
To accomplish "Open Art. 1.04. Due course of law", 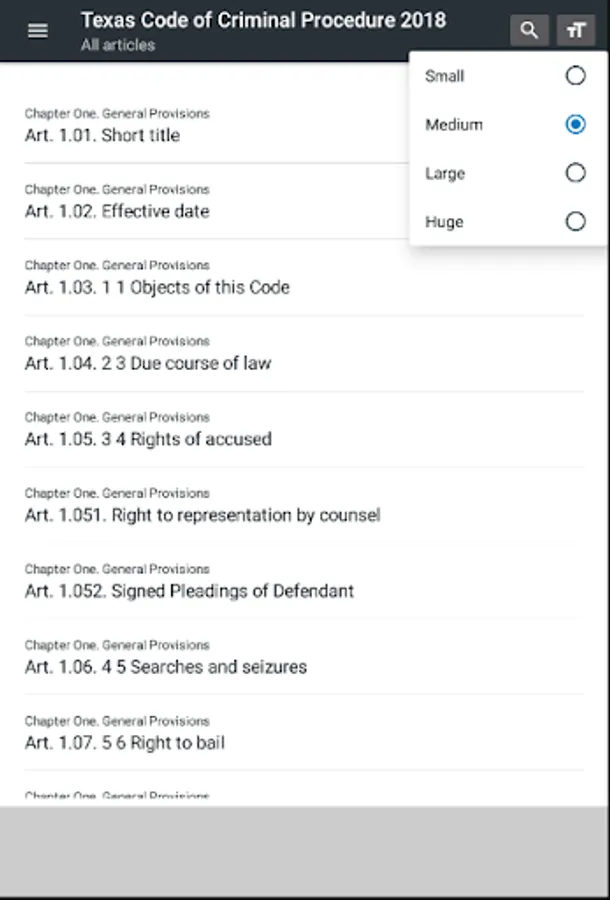I will point(148,363).
